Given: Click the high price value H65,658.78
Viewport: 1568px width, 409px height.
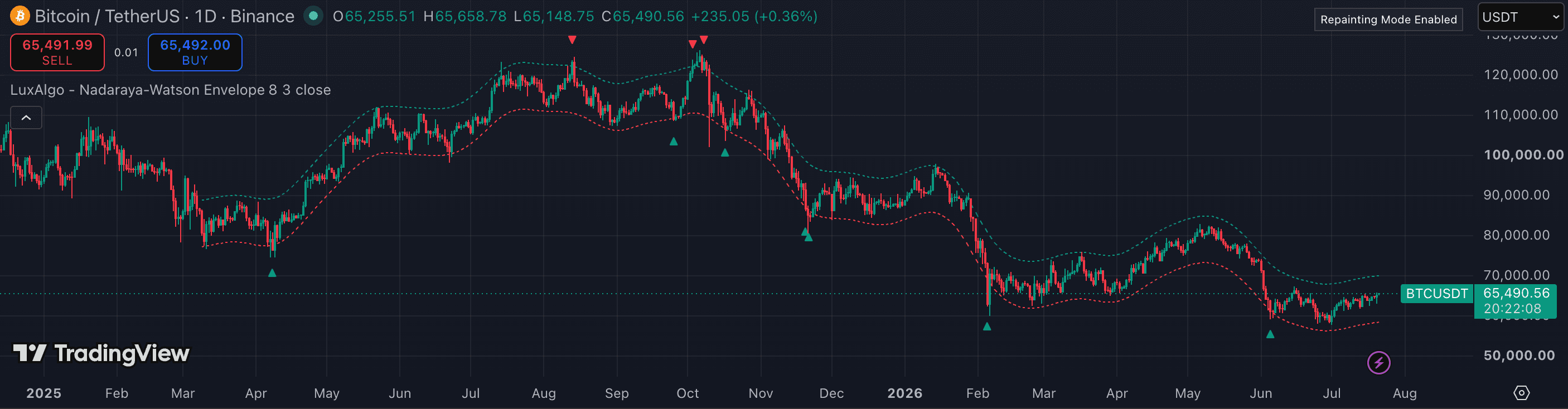Looking at the screenshot, I should pyautogui.click(x=464, y=16).
